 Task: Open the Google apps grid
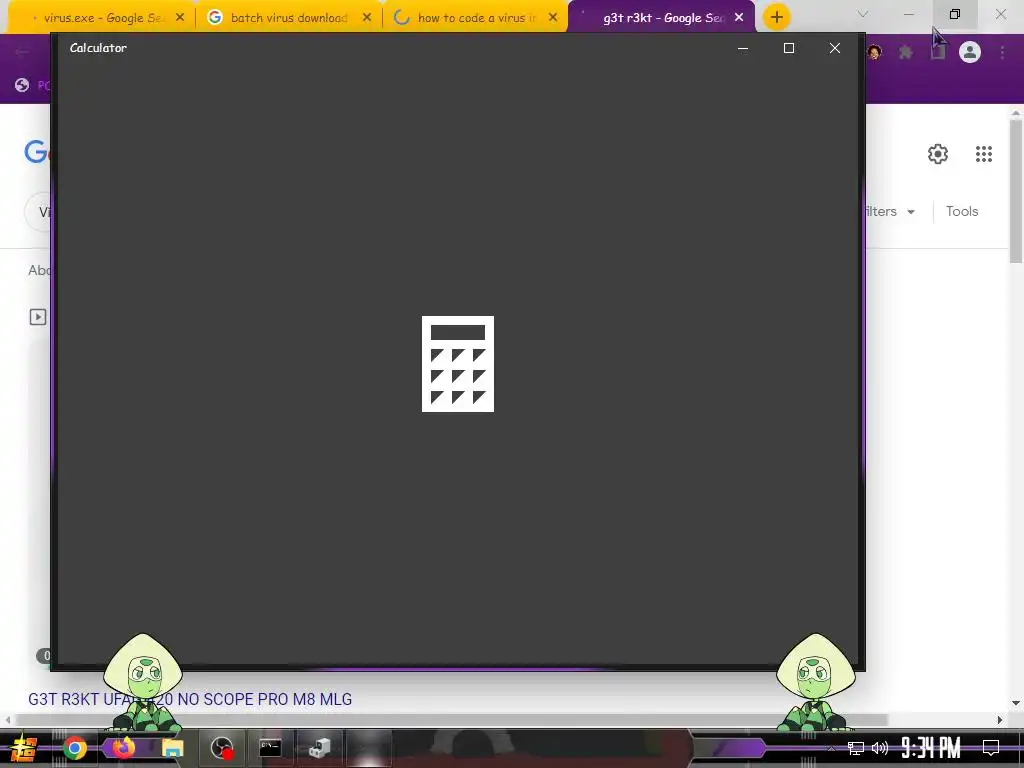coord(984,154)
